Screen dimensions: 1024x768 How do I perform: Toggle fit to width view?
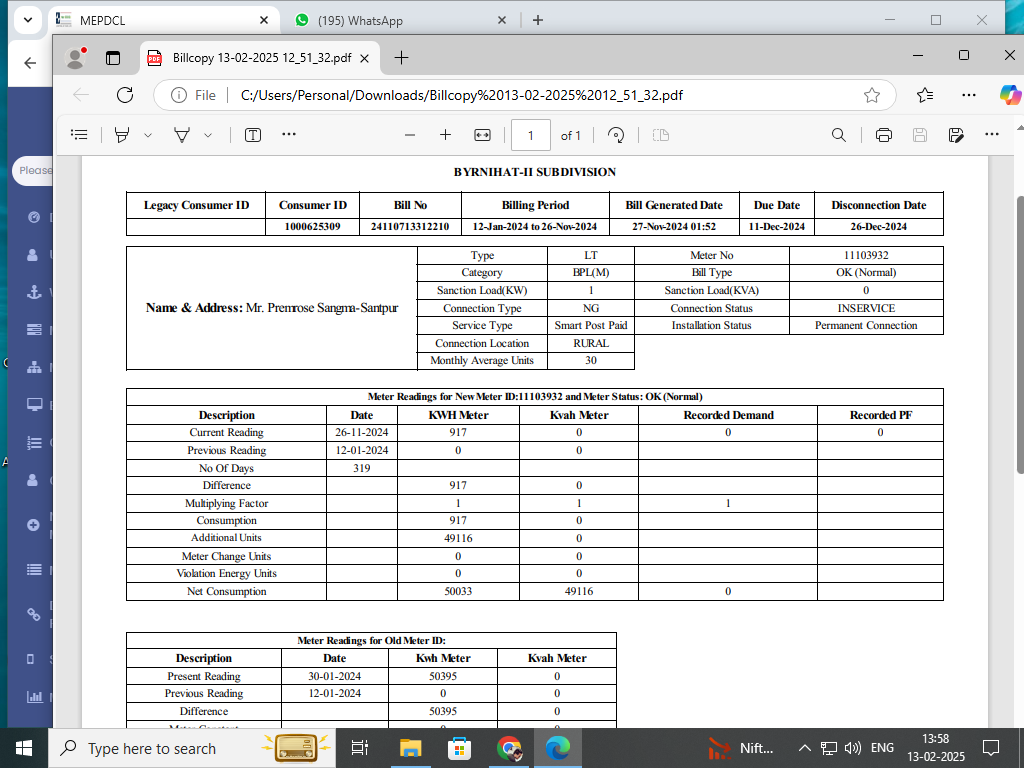482,135
